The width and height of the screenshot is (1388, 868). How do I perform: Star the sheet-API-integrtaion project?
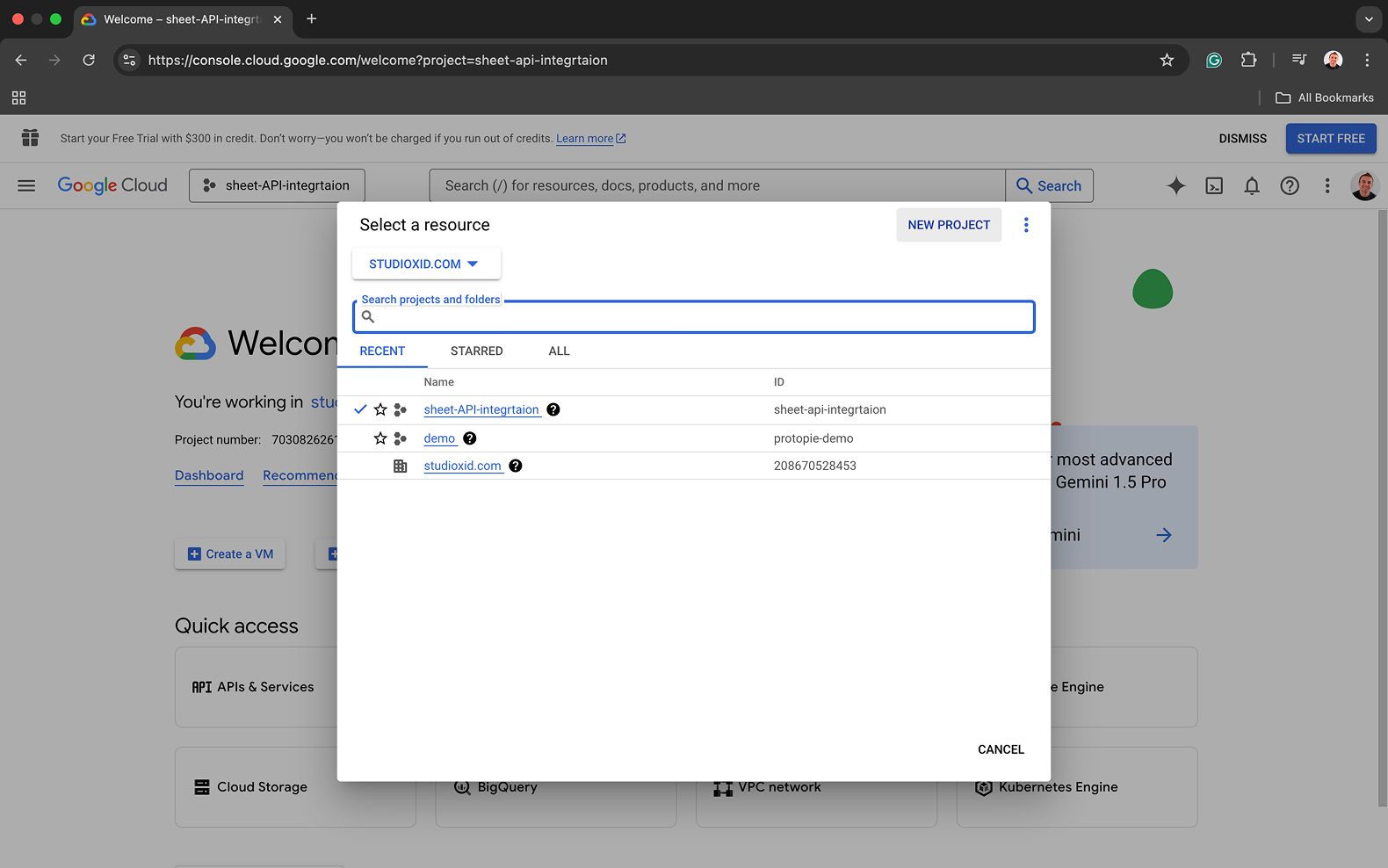380,409
